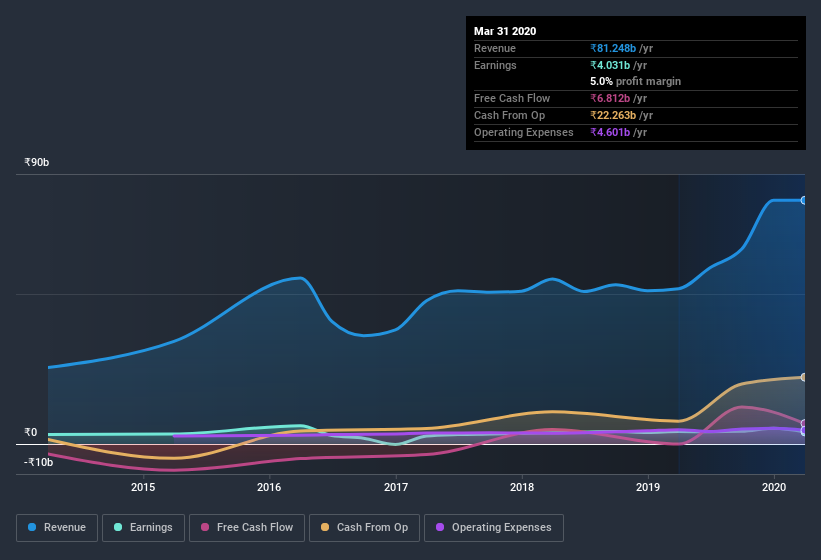Image resolution: width=821 pixels, height=560 pixels.
Task: Click the Revenue endpoint marker on the blue line
Action: click(804, 200)
